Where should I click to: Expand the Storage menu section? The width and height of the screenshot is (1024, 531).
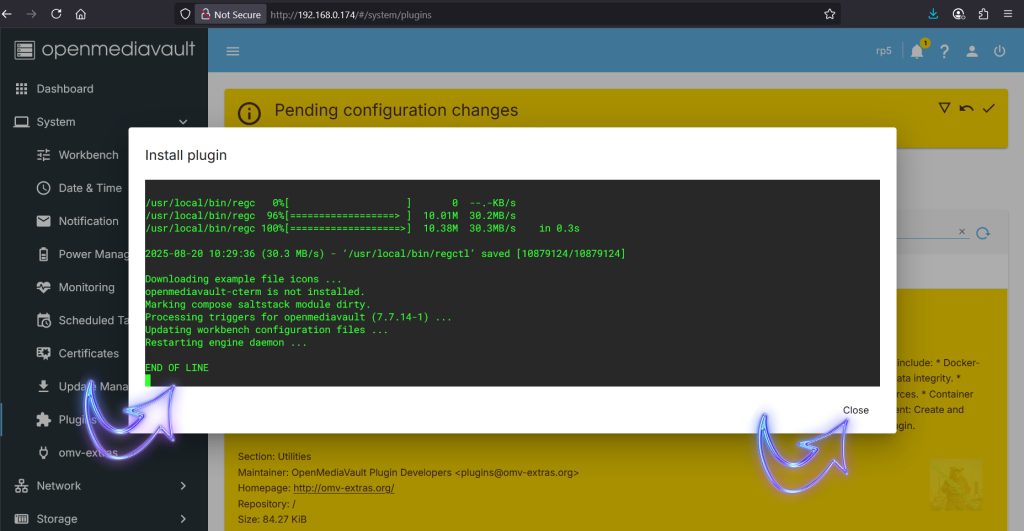[183, 519]
